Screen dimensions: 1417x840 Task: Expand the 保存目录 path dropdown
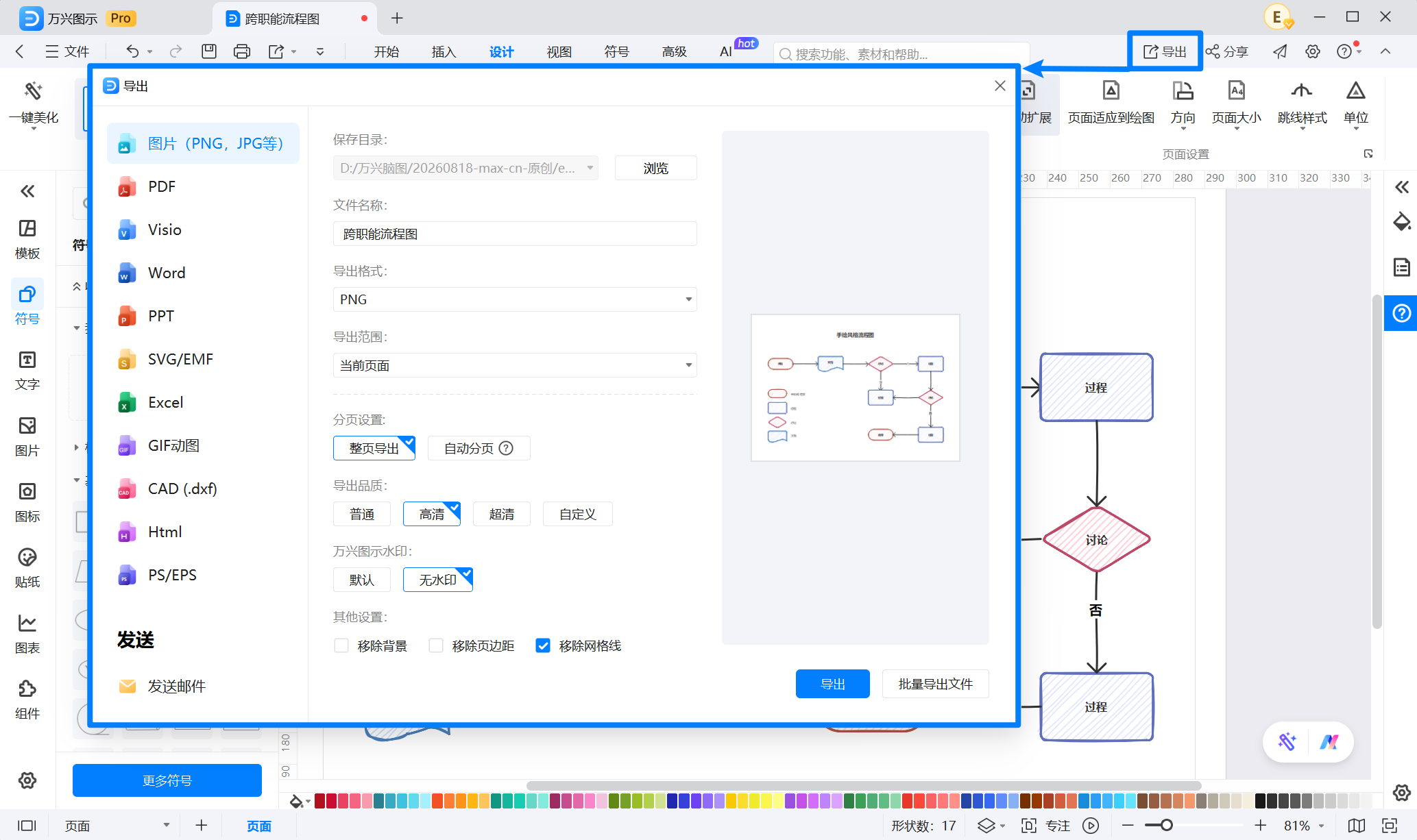[590, 168]
